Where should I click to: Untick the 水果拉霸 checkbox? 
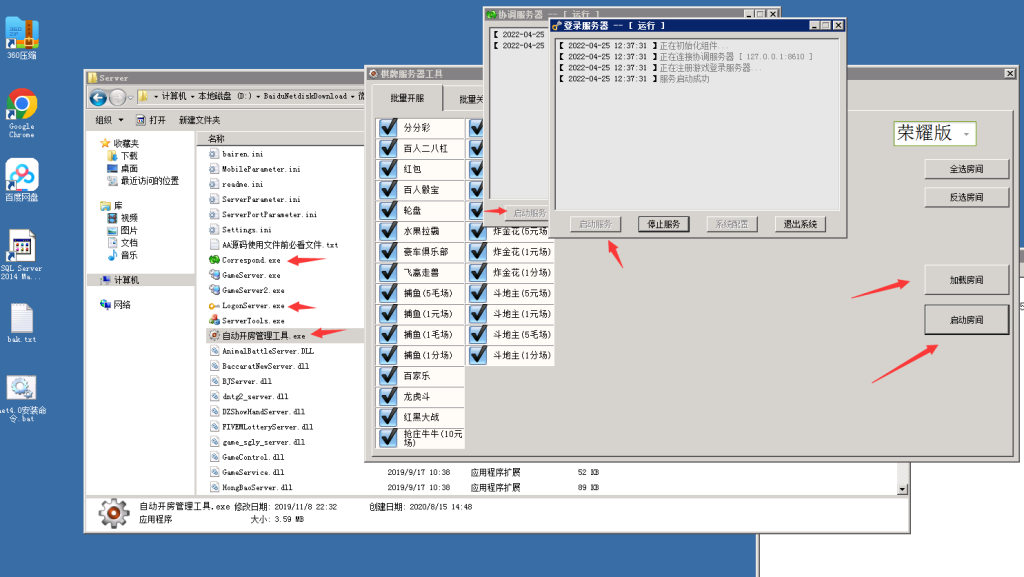coord(389,231)
